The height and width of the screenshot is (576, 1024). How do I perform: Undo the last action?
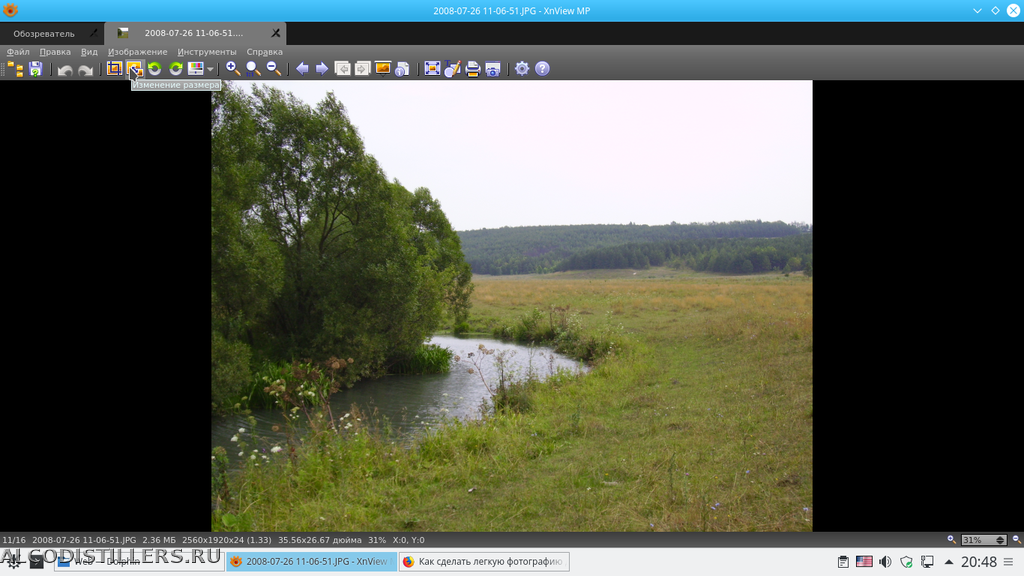(x=65, y=69)
